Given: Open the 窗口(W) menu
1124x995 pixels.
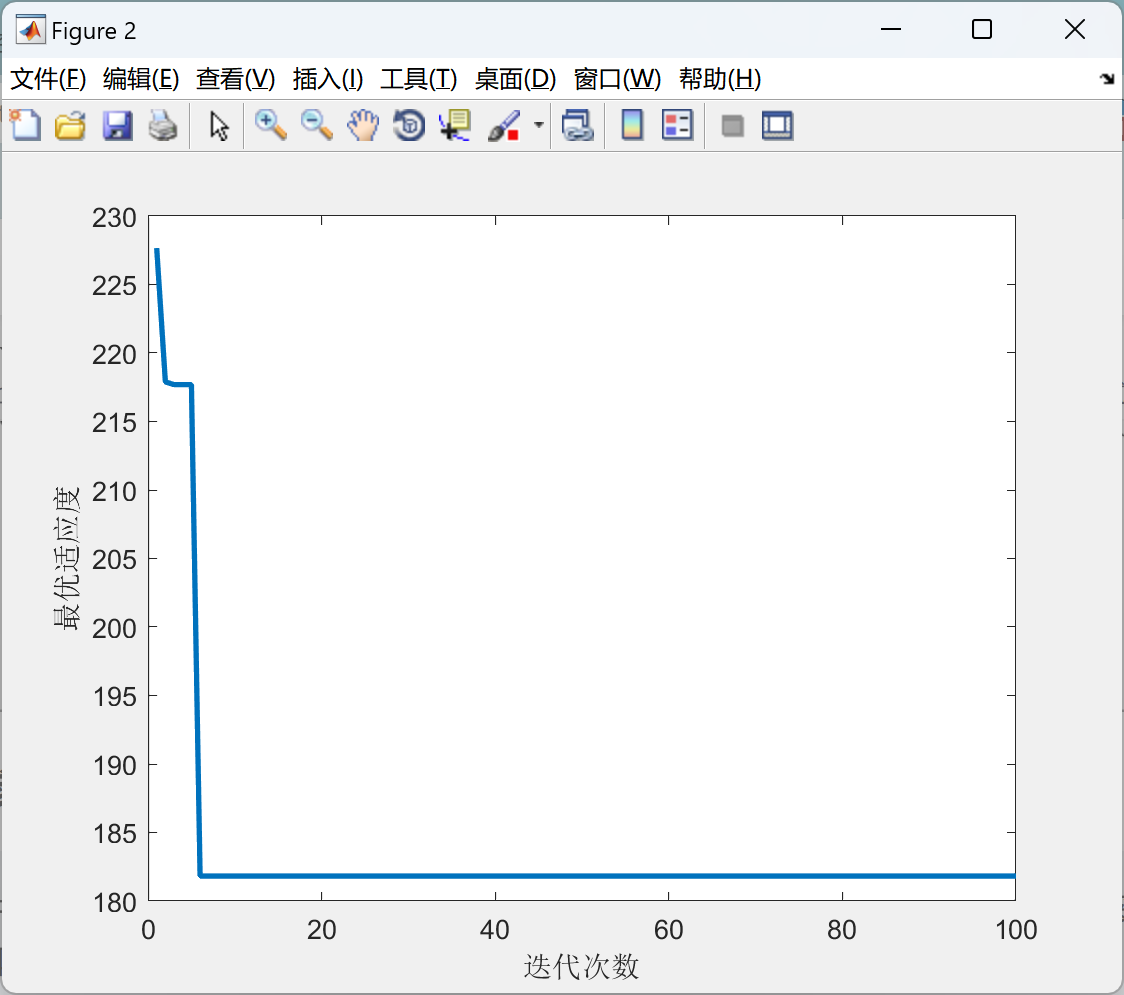Looking at the screenshot, I should [x=617, y=79].
